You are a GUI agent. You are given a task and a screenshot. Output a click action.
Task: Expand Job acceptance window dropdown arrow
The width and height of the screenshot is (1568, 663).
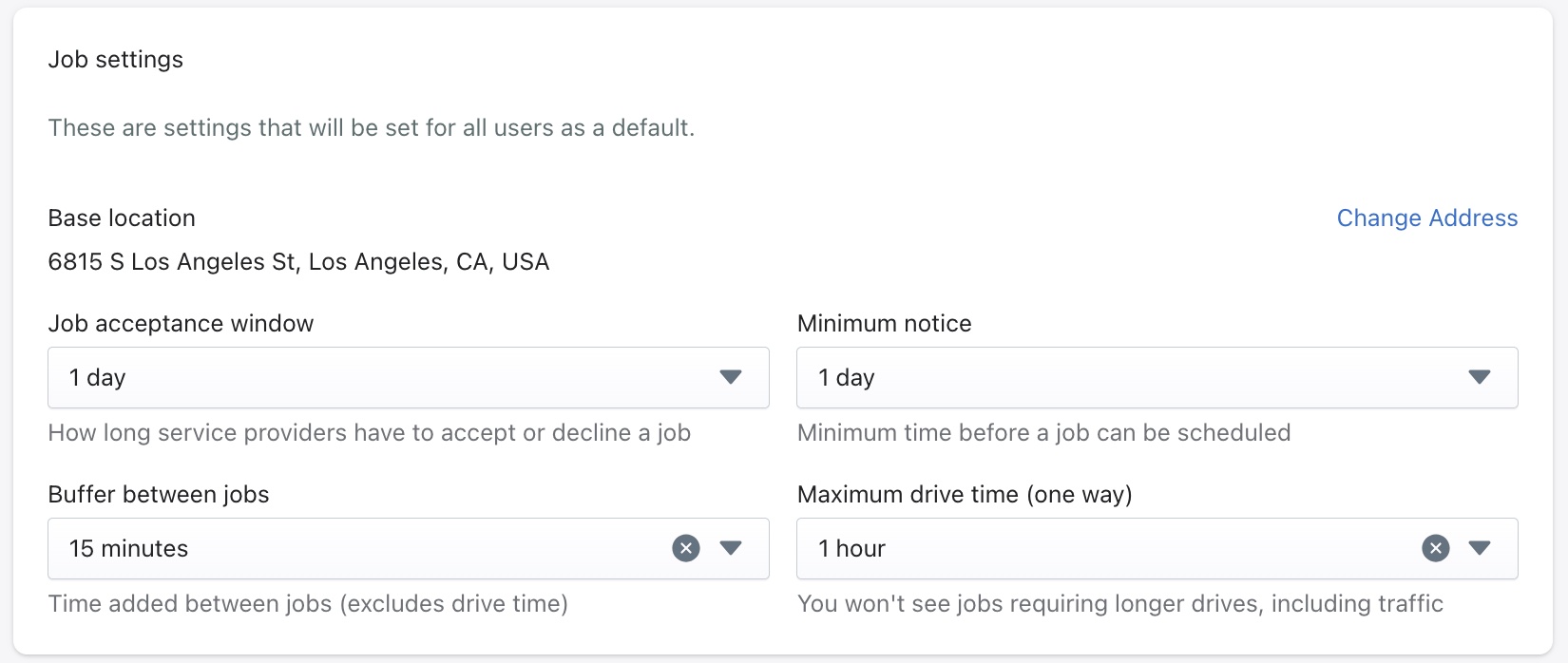coord(731,377)
